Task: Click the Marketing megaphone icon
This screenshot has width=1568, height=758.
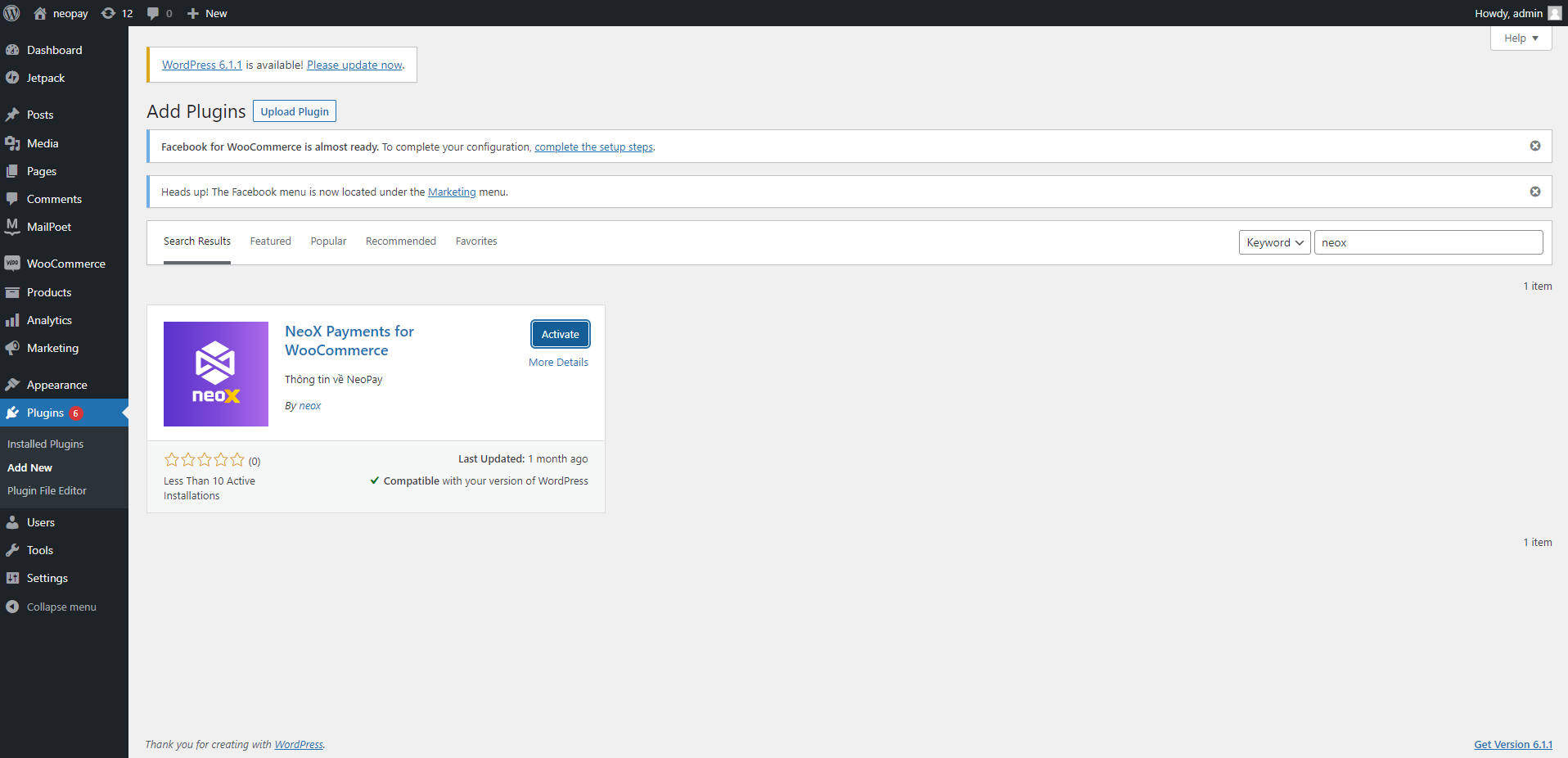Action: point(12,348)
